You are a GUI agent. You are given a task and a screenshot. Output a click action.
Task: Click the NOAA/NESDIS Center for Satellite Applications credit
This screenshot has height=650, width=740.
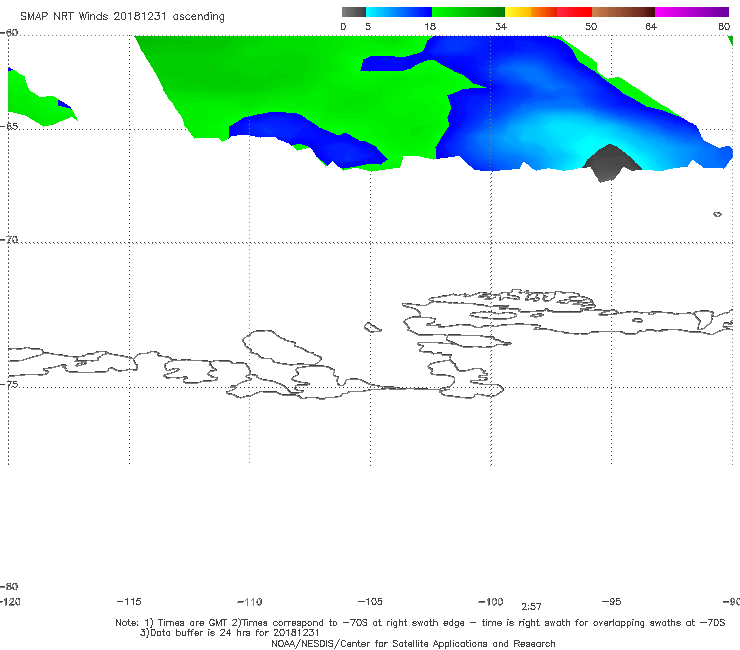(413, 644)
